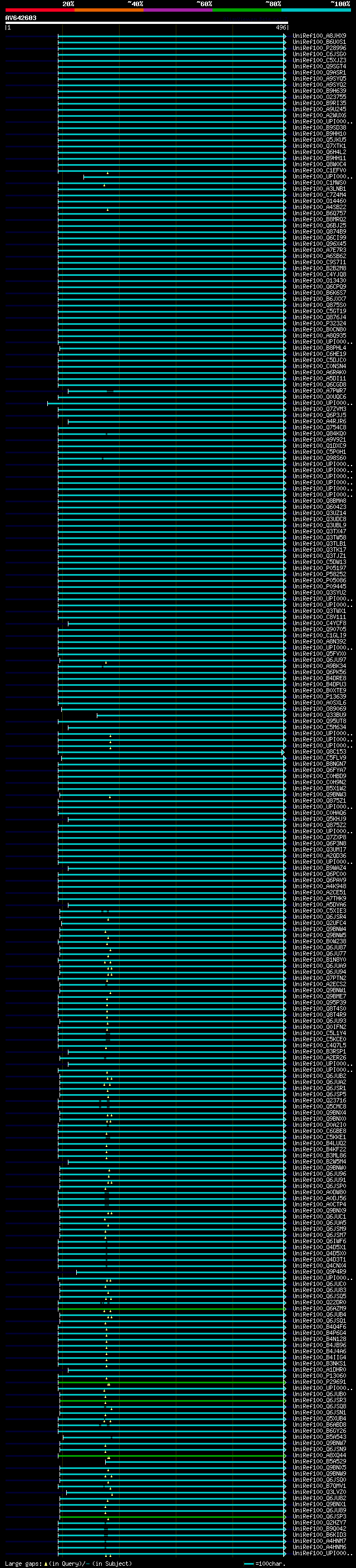Select hit label UniRef100_O23755
The width and height of the screenshot is (356, 1568).
(319, 97)
